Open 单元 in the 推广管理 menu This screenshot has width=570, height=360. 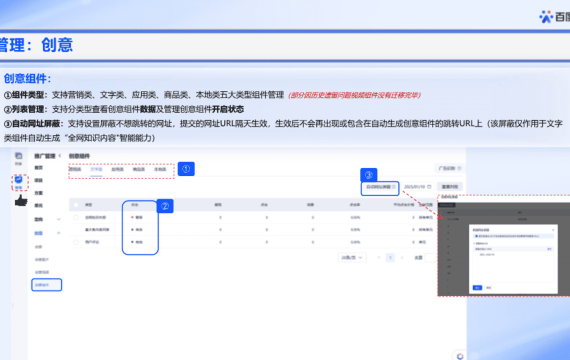(39, 205)
